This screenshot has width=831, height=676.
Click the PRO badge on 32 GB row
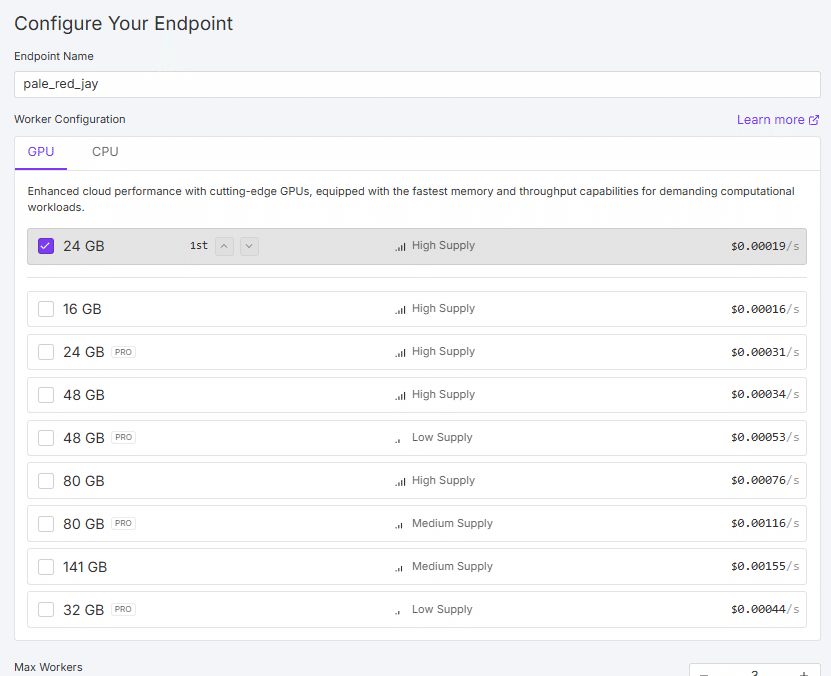click(x=123, y=609)
